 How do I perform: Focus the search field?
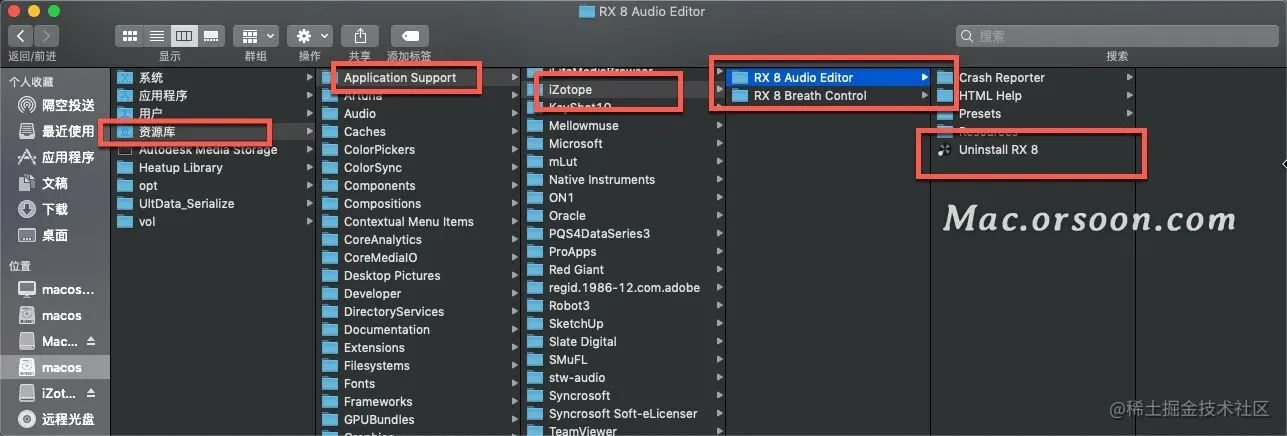[1117, 36]
